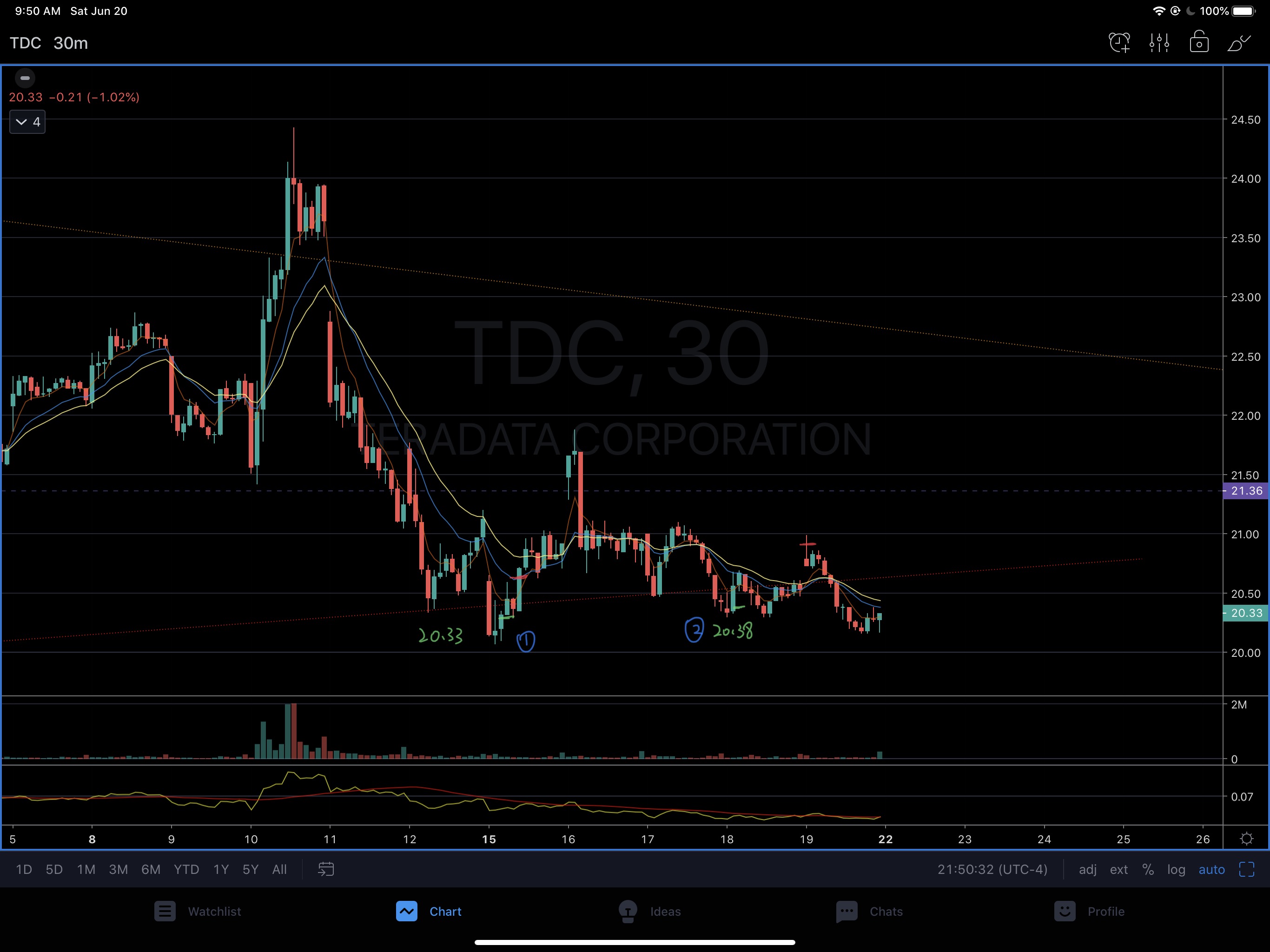This screenshot has width=1270, height=952.
Task: Tap the 20.33 current price label
Action: [x=1246, y=613]
